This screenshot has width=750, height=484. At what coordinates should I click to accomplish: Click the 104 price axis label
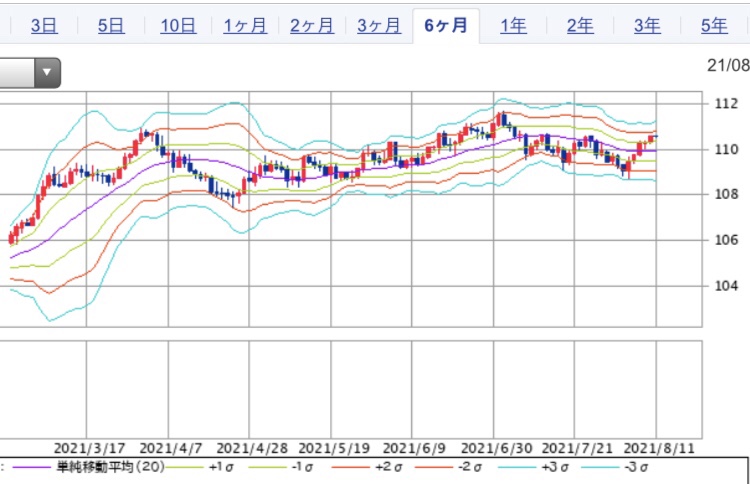726,286
